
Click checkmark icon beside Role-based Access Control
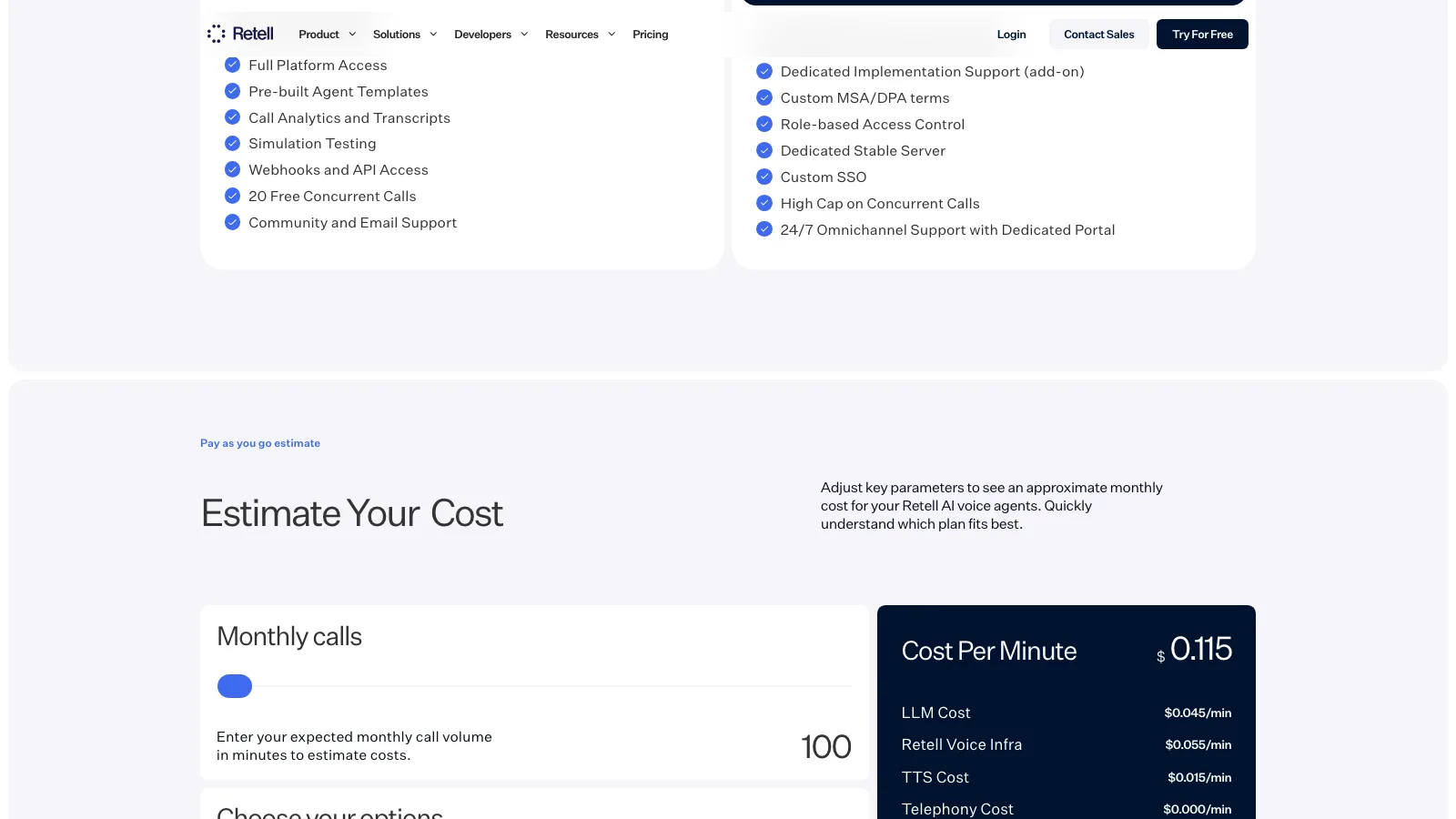pos(764,124)
